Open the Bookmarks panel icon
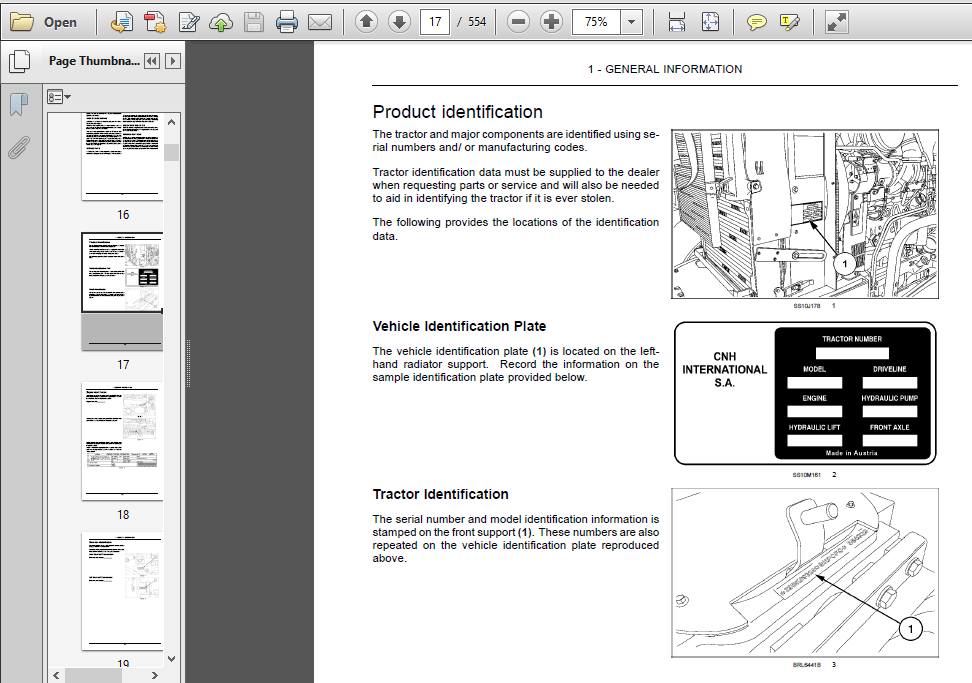The image size is (972, 683). [x=19, y=104]
